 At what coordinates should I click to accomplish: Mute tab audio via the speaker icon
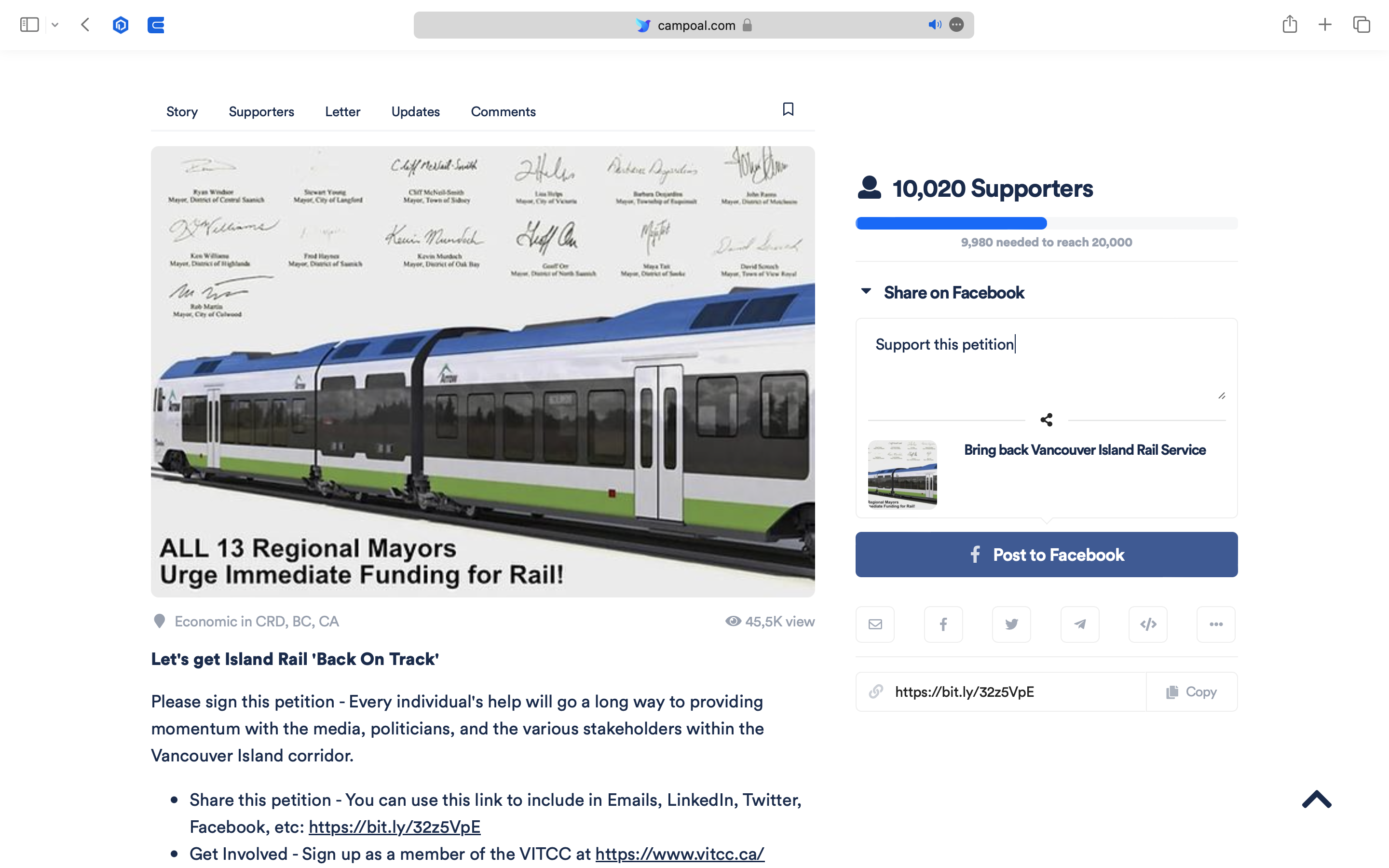pyautogui.click(x=934, y=25)
